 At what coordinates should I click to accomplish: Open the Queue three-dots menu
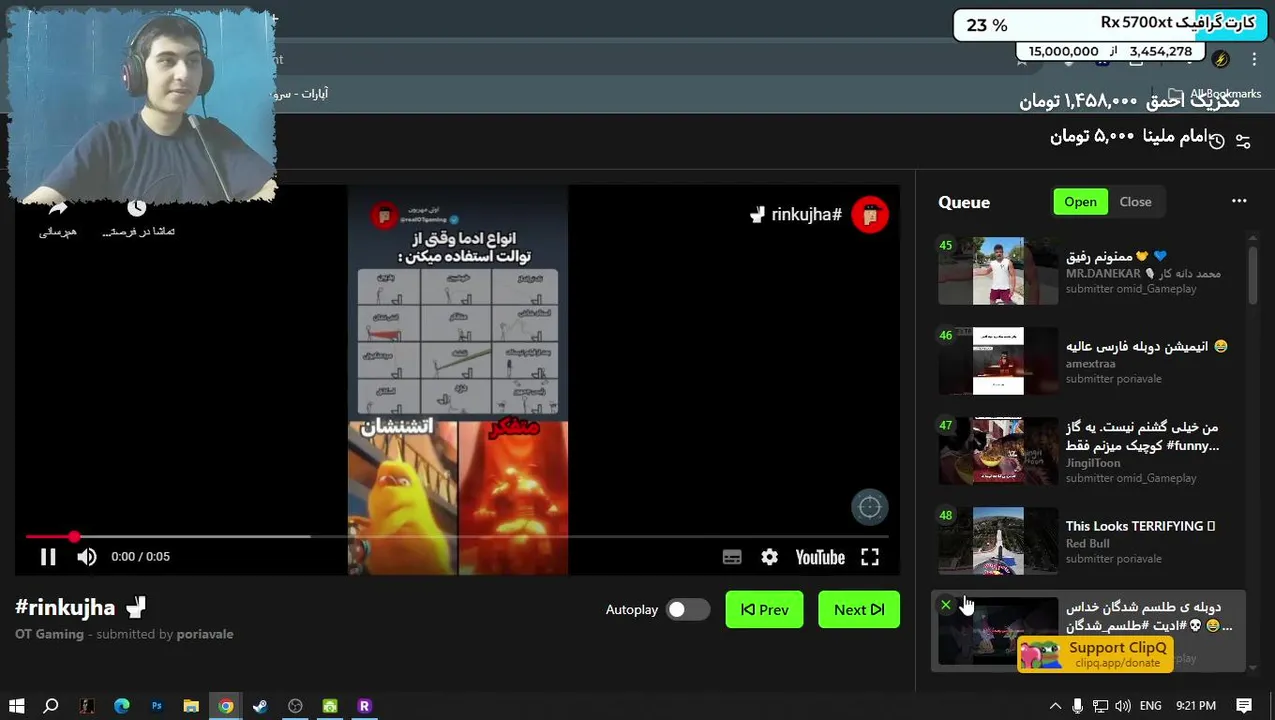pos(1239,201)
